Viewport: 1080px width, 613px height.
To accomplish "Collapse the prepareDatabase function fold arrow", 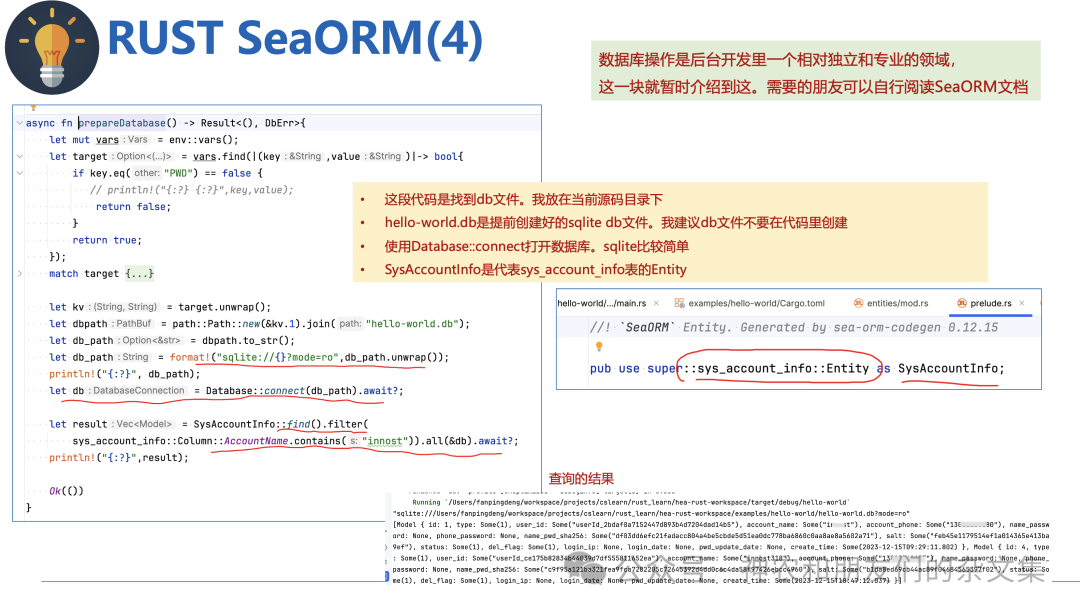I will [x=19, y=123].
